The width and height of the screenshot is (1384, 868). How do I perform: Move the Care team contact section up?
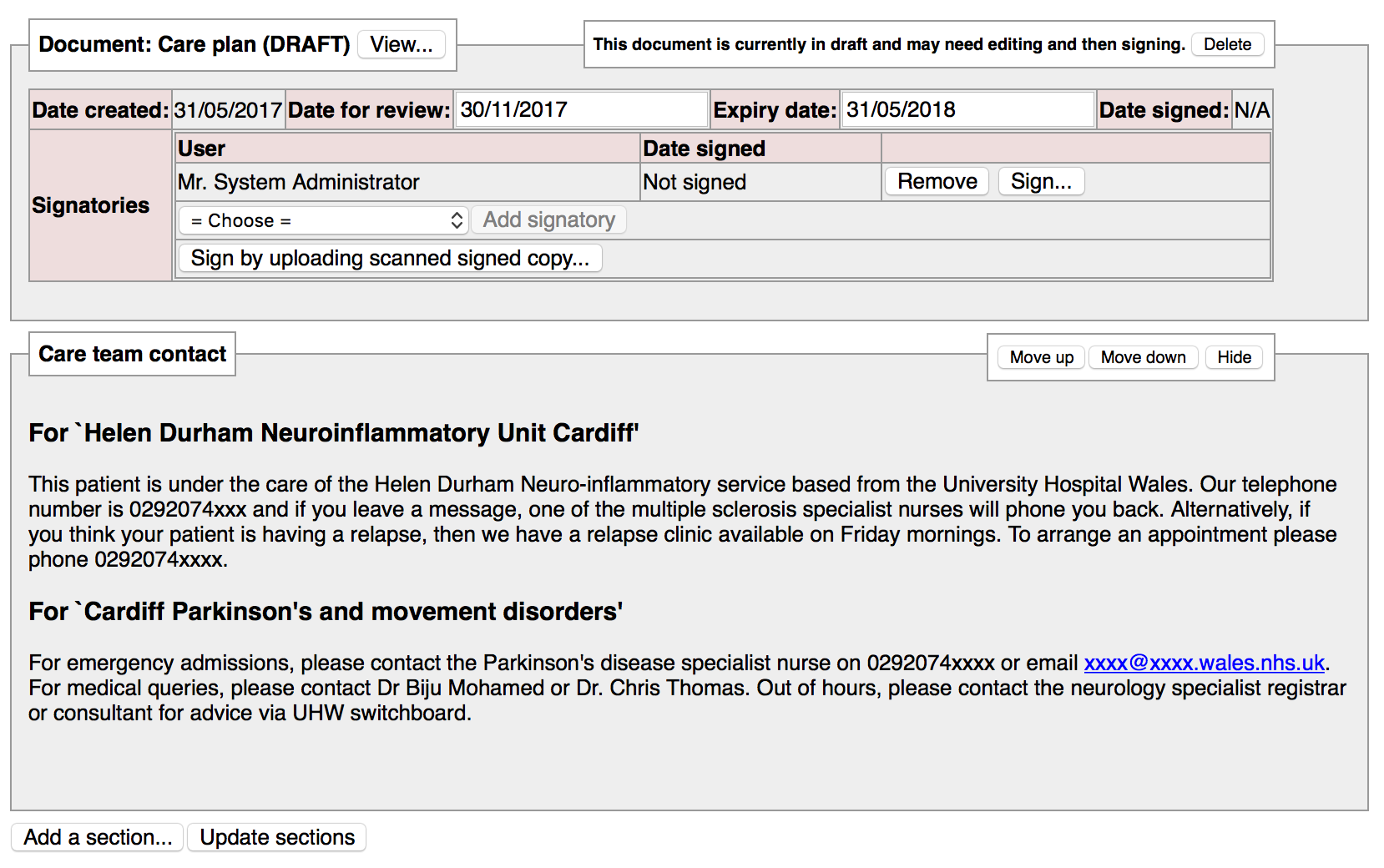coord(1041,357)
